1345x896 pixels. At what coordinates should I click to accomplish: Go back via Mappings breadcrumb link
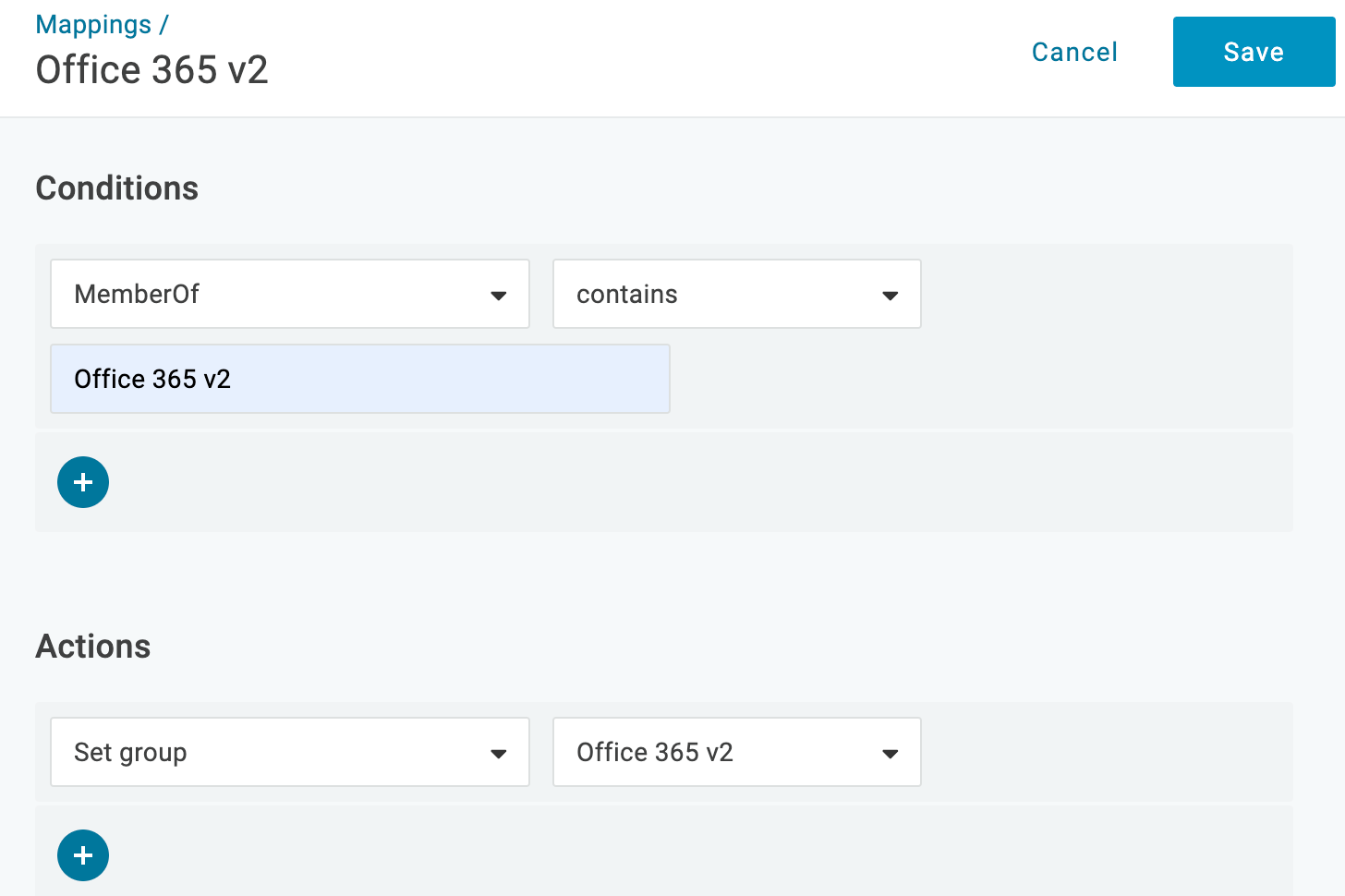[93, 25]
